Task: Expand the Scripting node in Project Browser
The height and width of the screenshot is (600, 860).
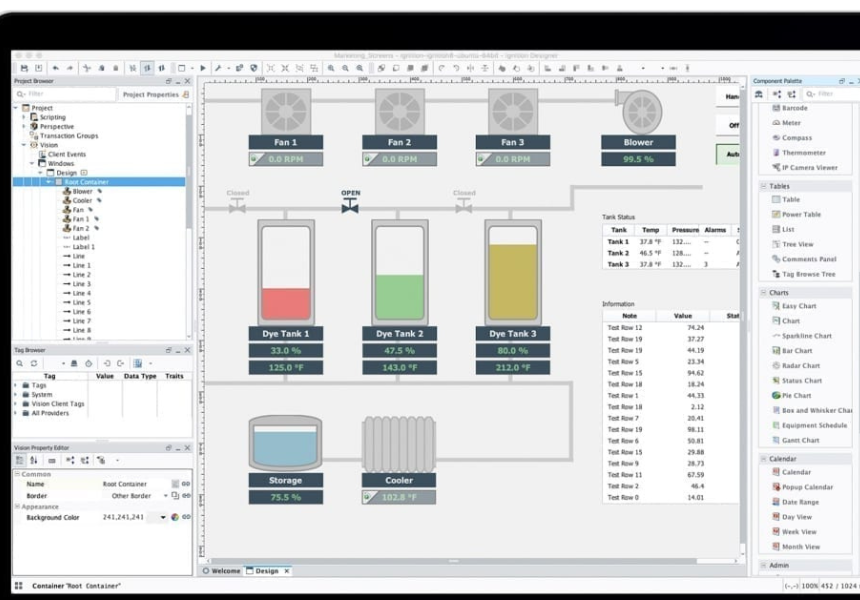Action: click(x=24, y=117)
